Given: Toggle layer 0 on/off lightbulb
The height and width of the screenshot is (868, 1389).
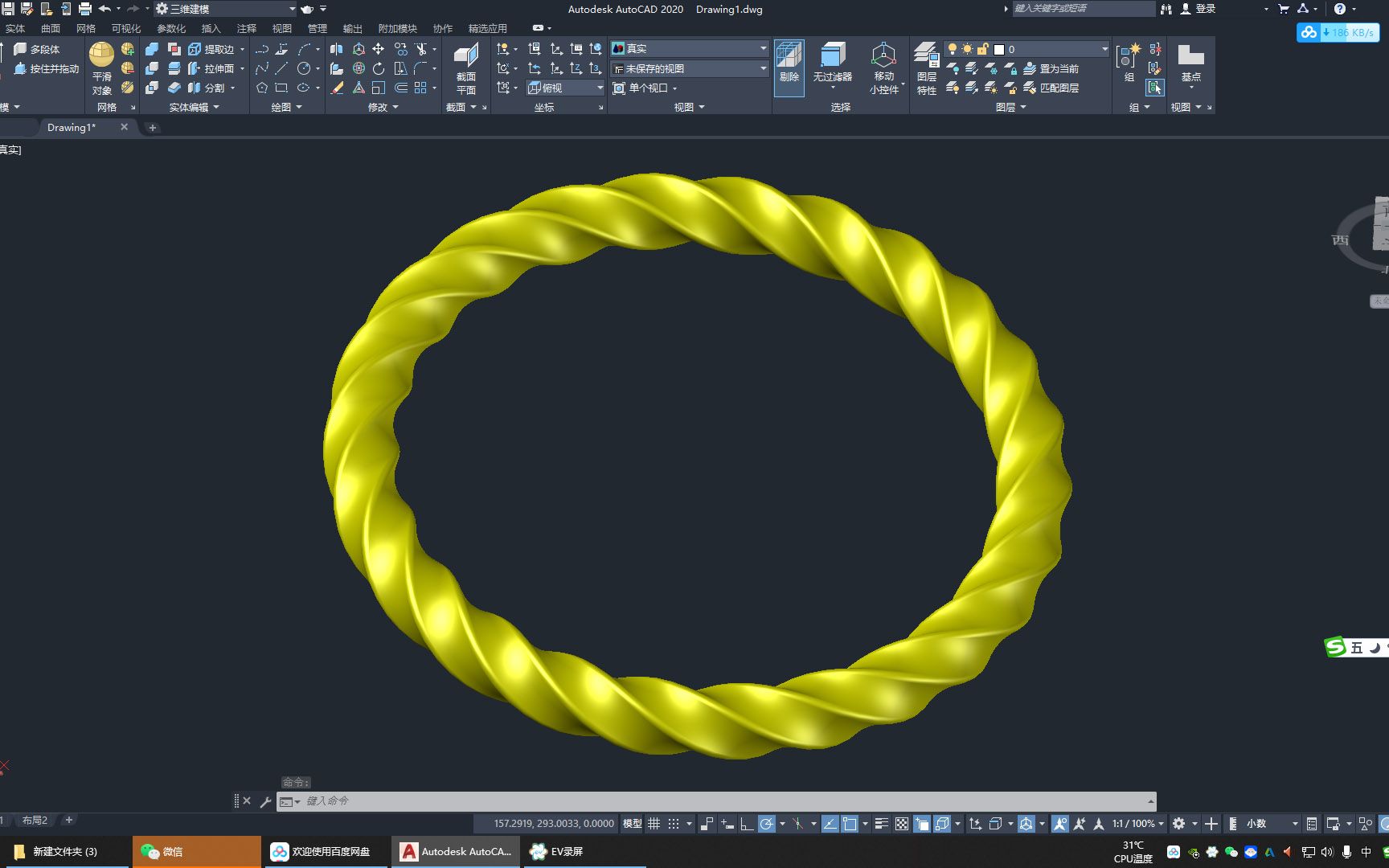Looking at the screenshot, I should pyautogui.click(x=953, y=49).
